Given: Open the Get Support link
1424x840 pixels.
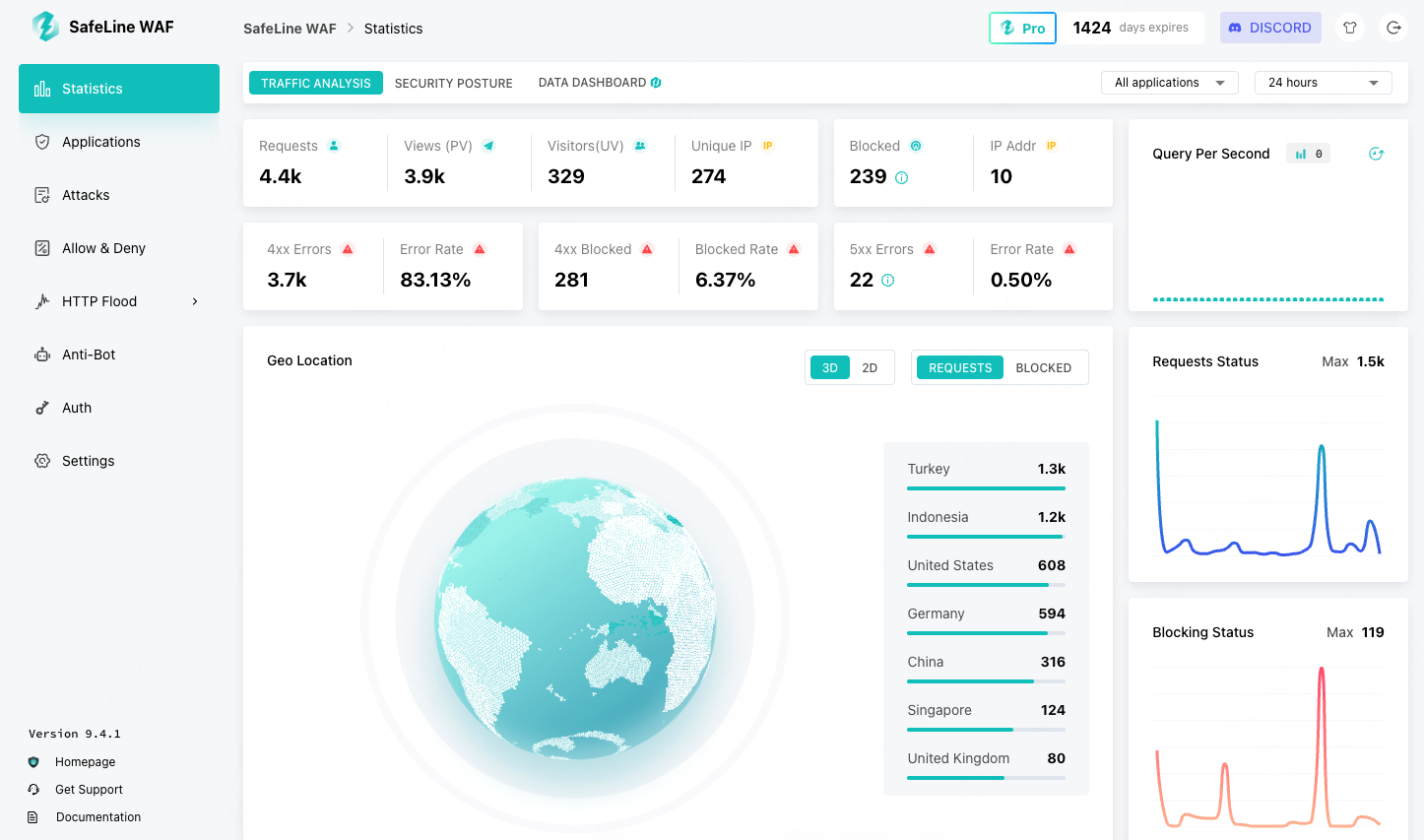Looking at the screenshot, I should pyautogui.click(x=89, y=790).
